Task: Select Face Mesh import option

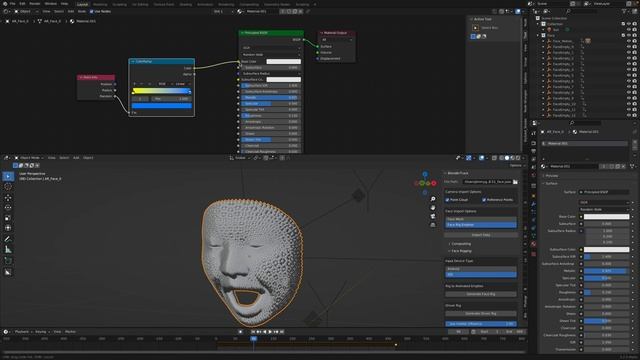Action: 481,219
